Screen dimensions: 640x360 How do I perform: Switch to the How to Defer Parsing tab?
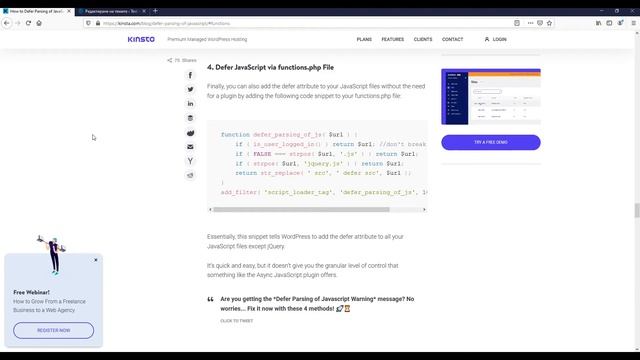point(37,11)
